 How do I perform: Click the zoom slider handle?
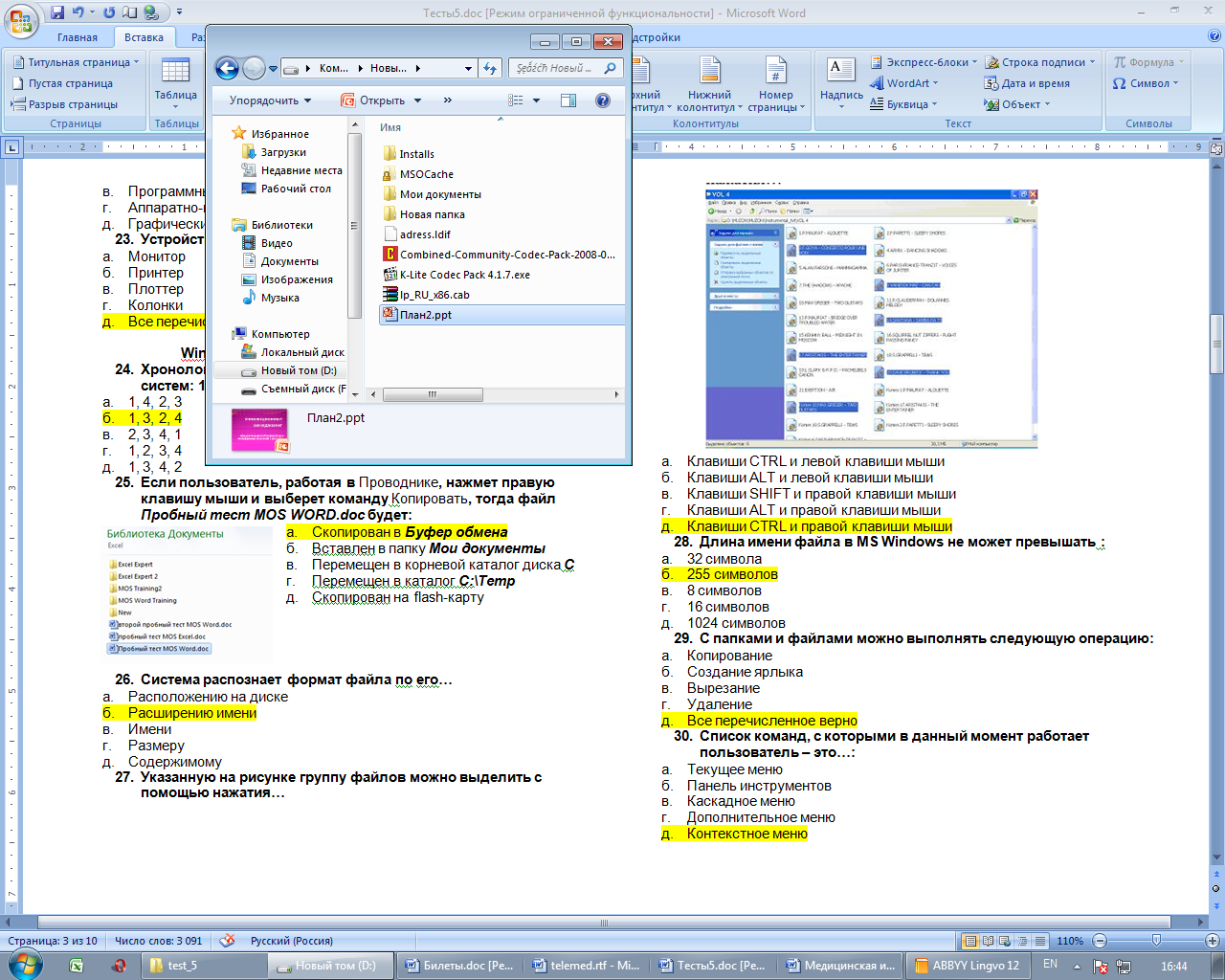[x=1157, y=941]
